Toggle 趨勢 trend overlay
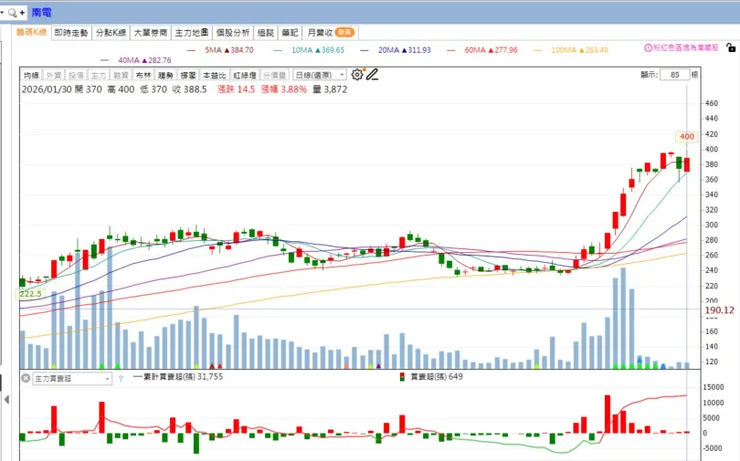 coord(166,75)
